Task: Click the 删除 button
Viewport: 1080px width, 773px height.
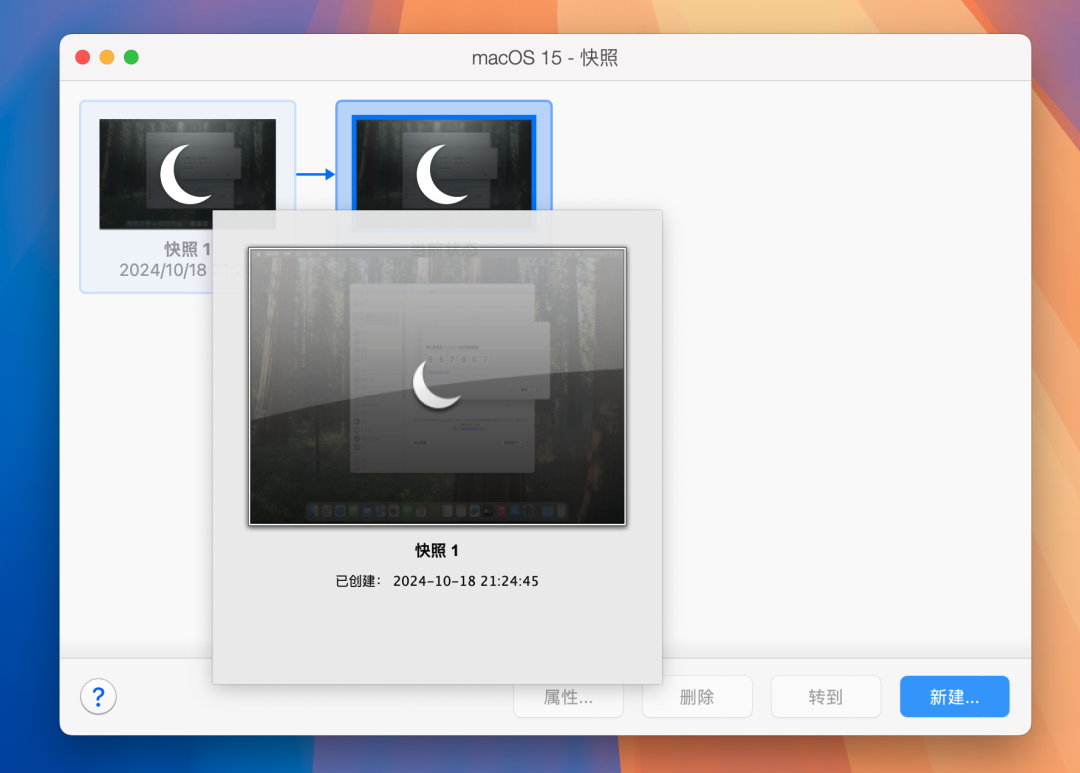Action: pos(696,697)
